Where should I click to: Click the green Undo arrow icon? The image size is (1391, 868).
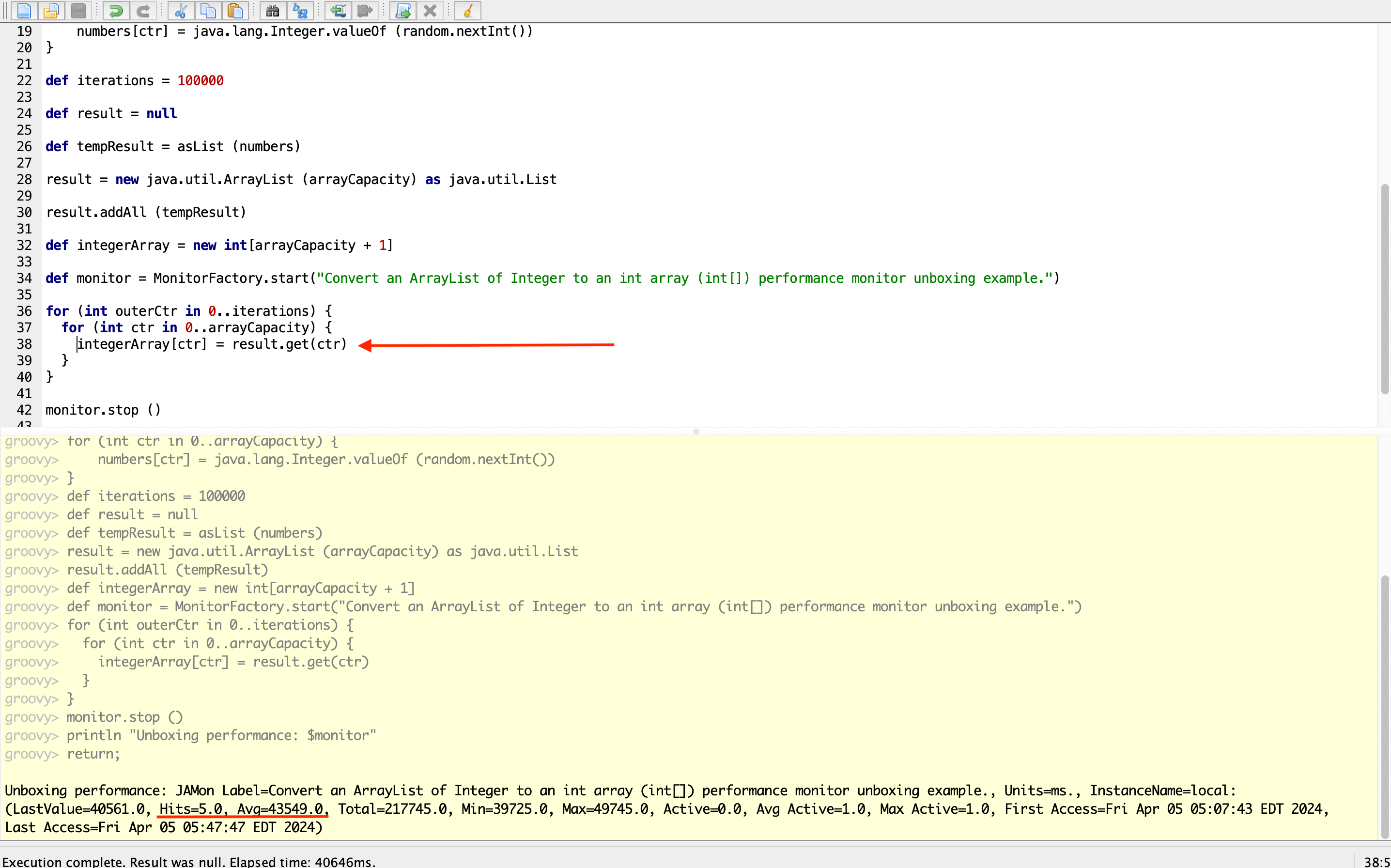[x=115, y=10]
